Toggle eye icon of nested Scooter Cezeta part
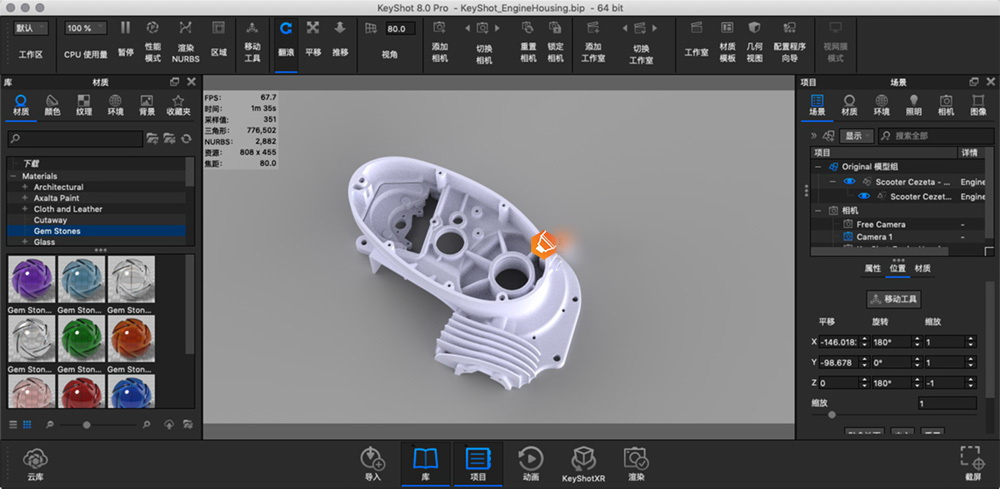The image size is (1000, 489). (x=864, y=197)
